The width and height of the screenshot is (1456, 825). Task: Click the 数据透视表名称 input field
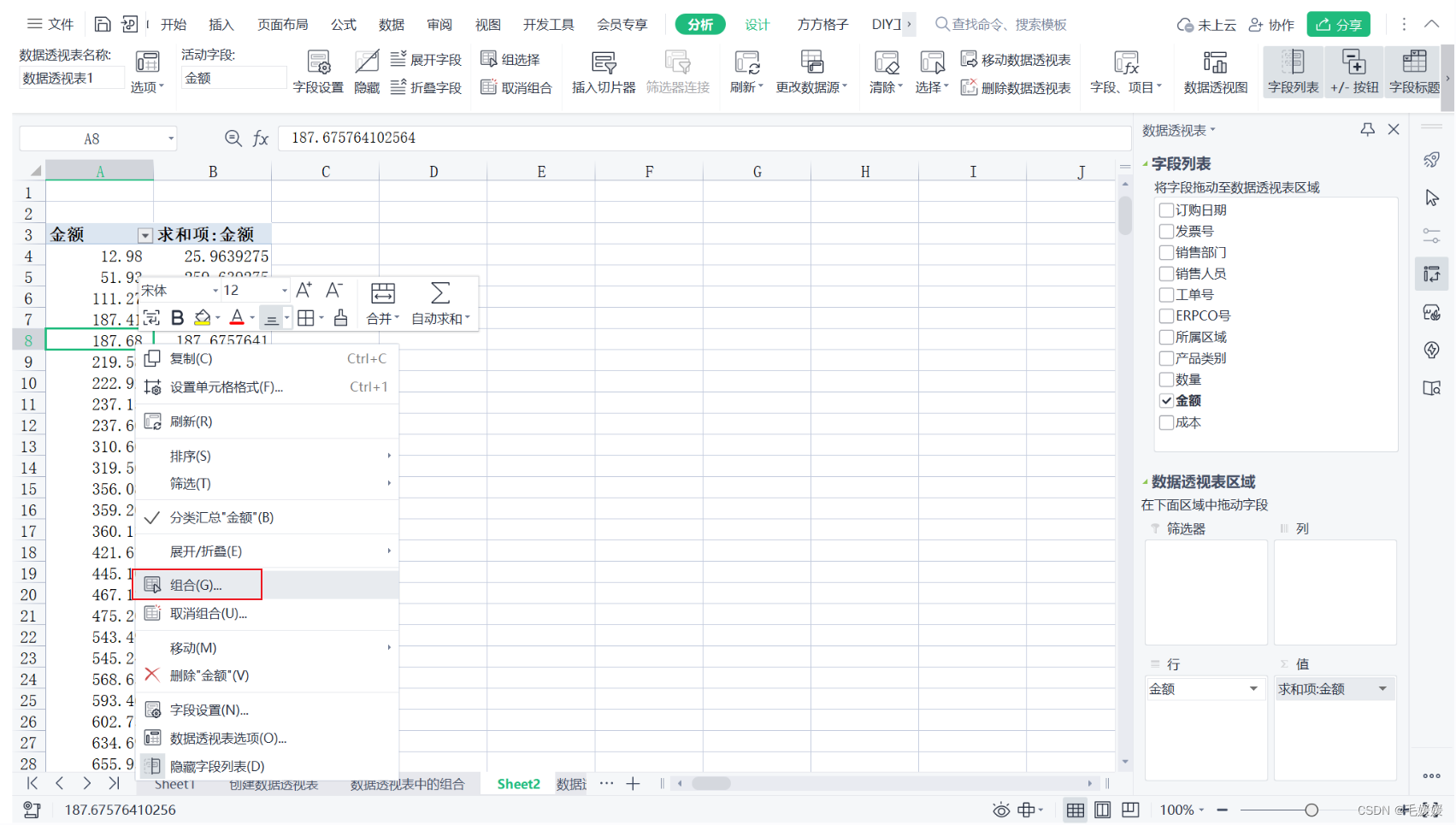[x=71, y=78]
